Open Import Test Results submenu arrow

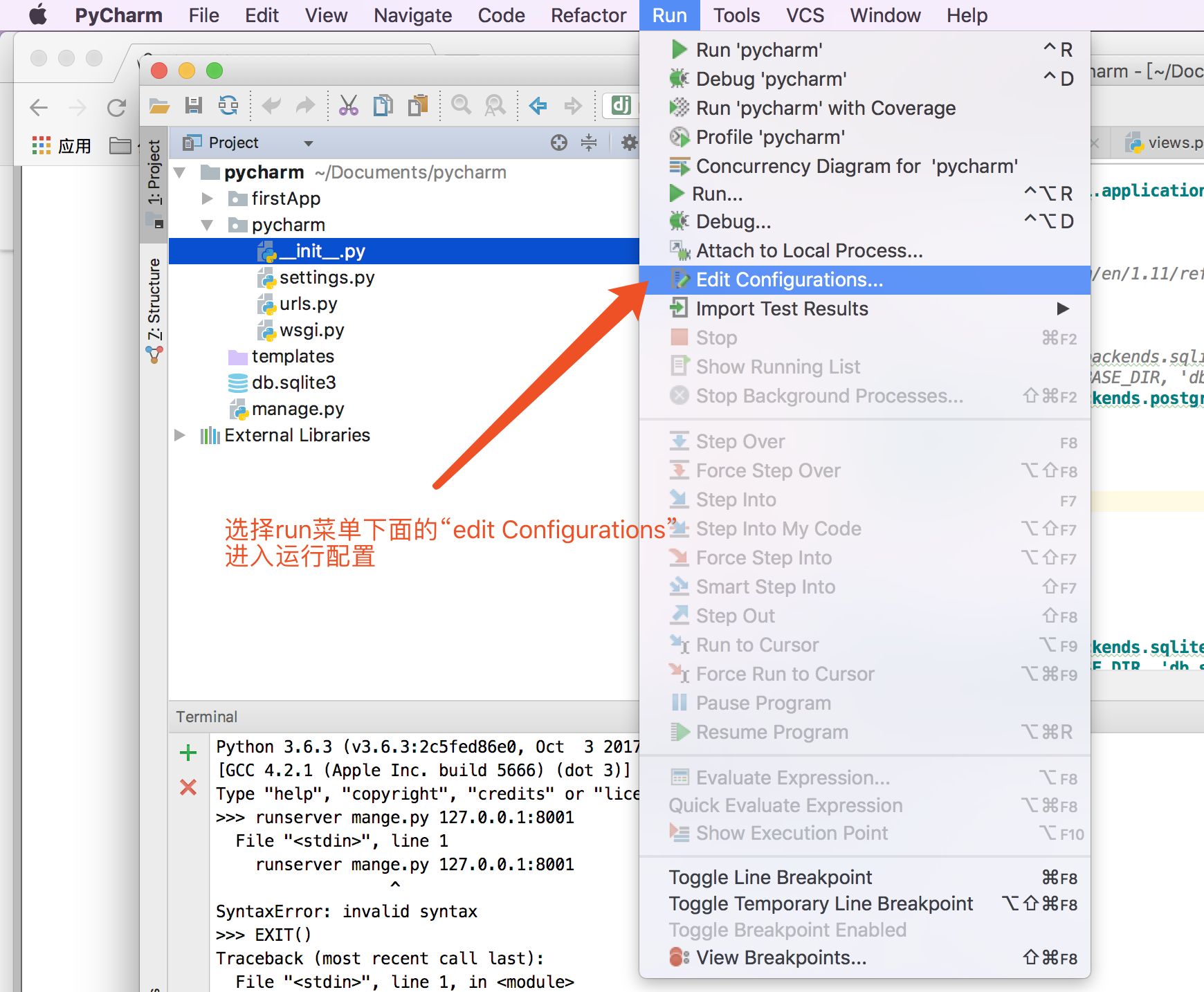[1063, 309]
